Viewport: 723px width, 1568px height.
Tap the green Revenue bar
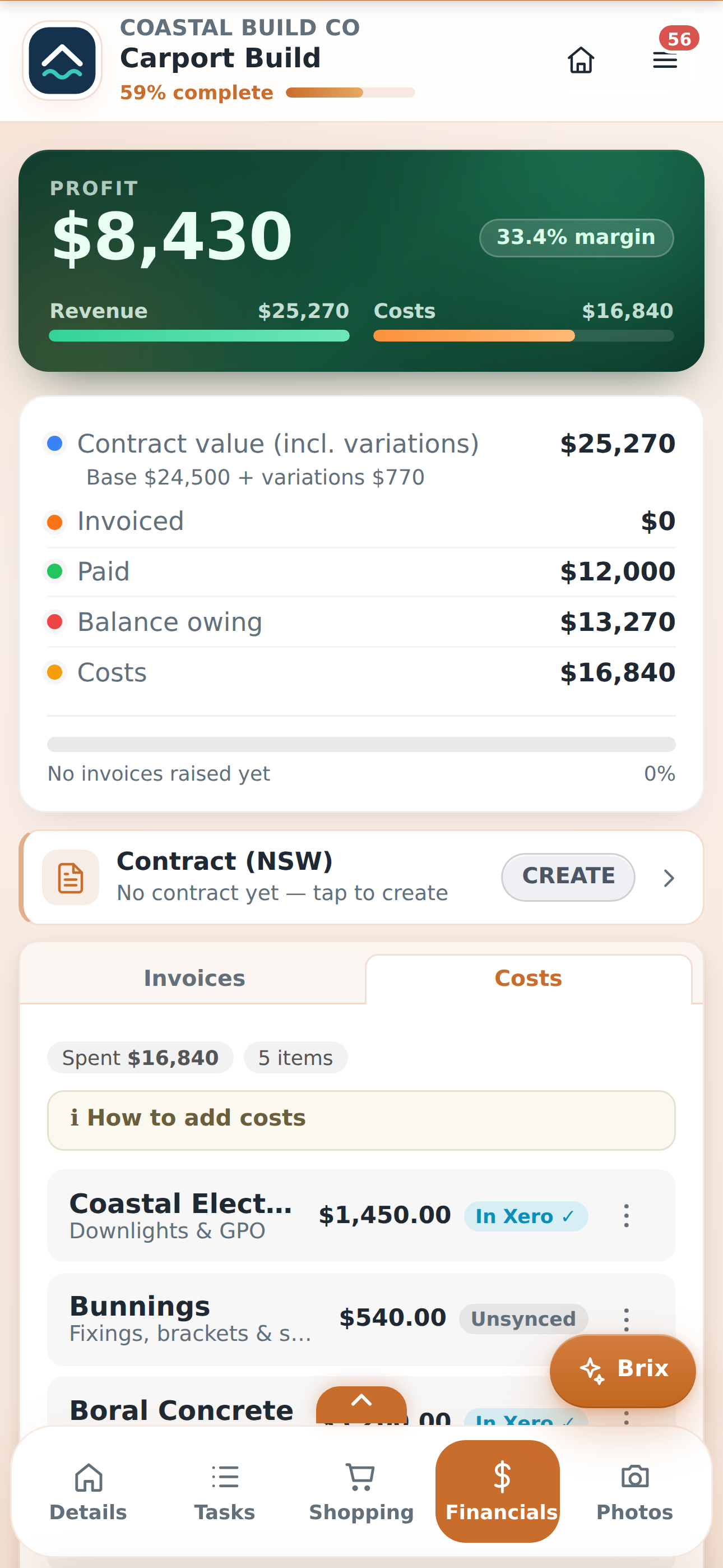[199, 335]
